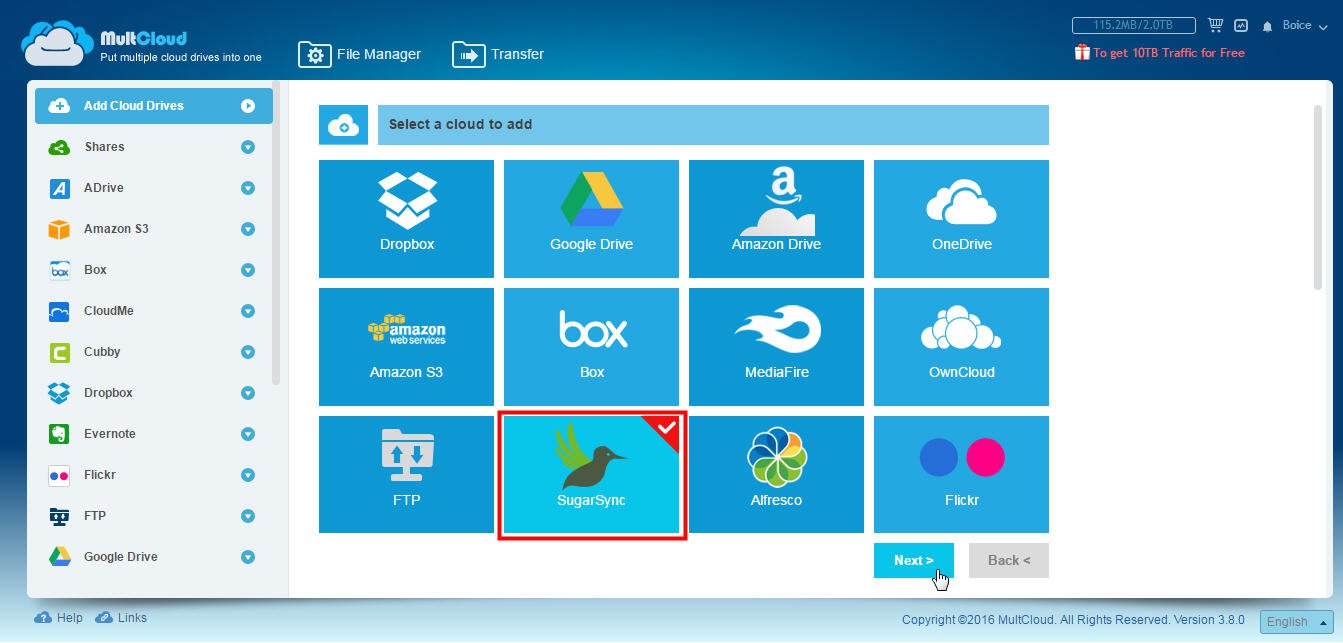Select Add Cloud Drives in sidebar

[154, 106]
